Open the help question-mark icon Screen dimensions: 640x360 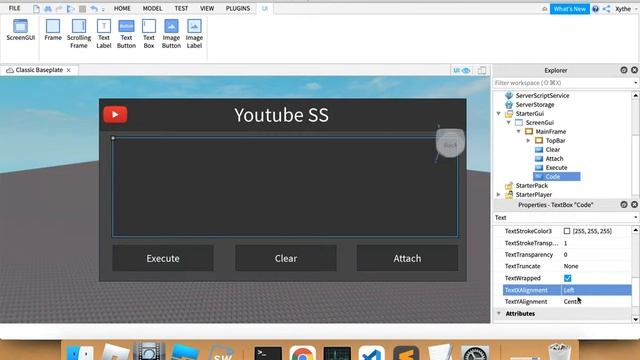(x=596, y=9)
